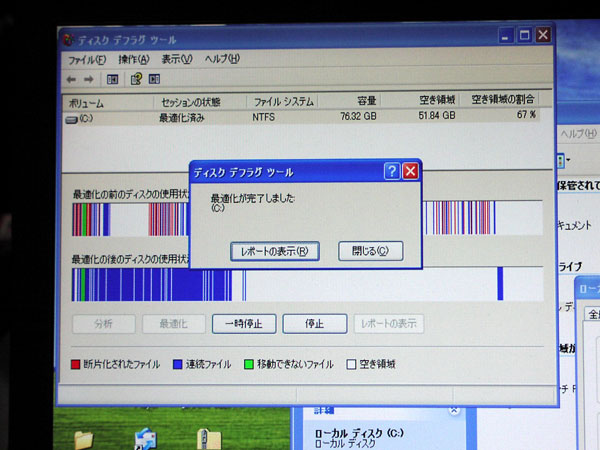Click the セッションの状態 column header
The image size is (600, 450).
(x=200, y=103)
